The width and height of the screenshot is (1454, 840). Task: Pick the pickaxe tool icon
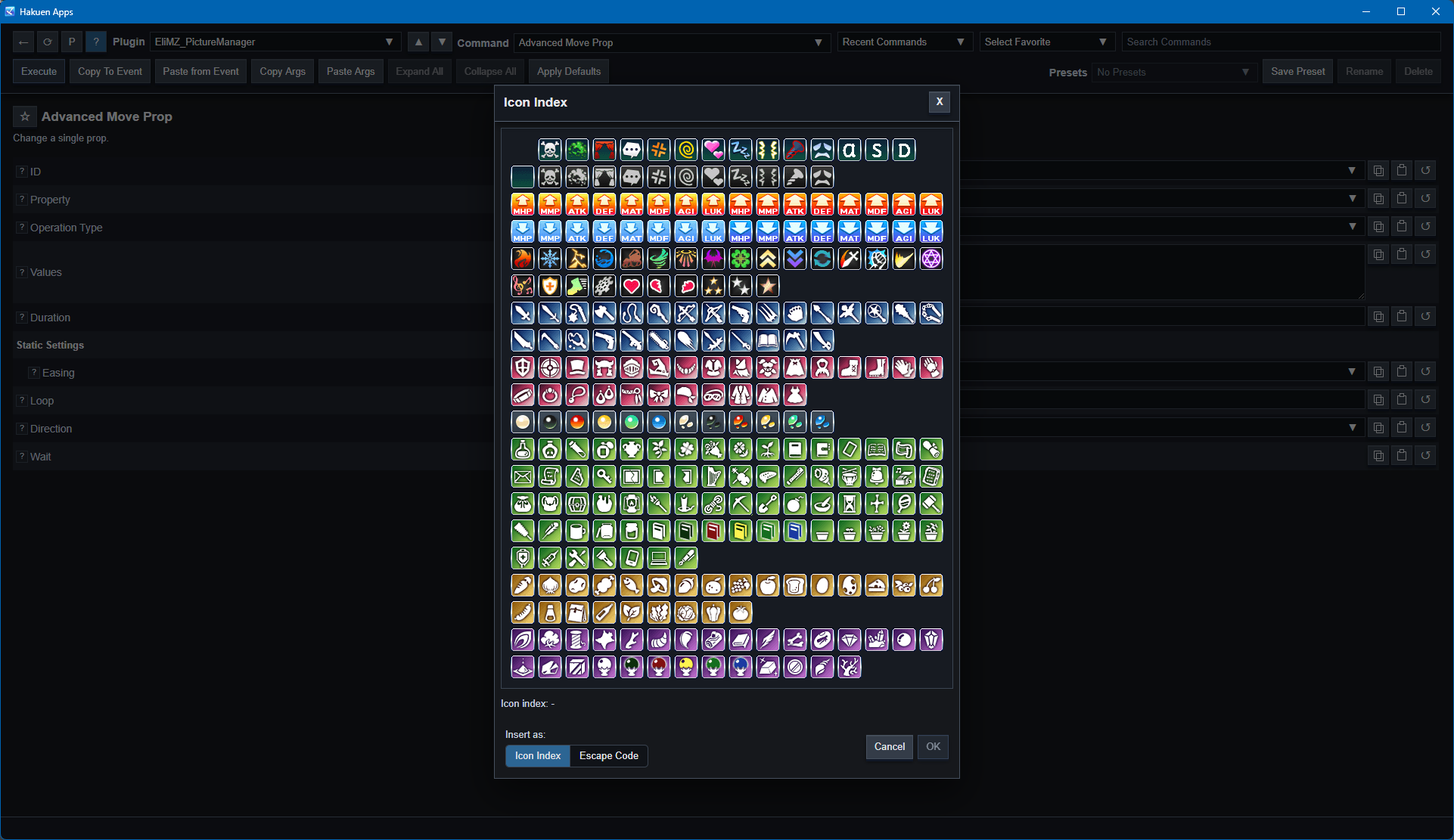click(741, 504)
